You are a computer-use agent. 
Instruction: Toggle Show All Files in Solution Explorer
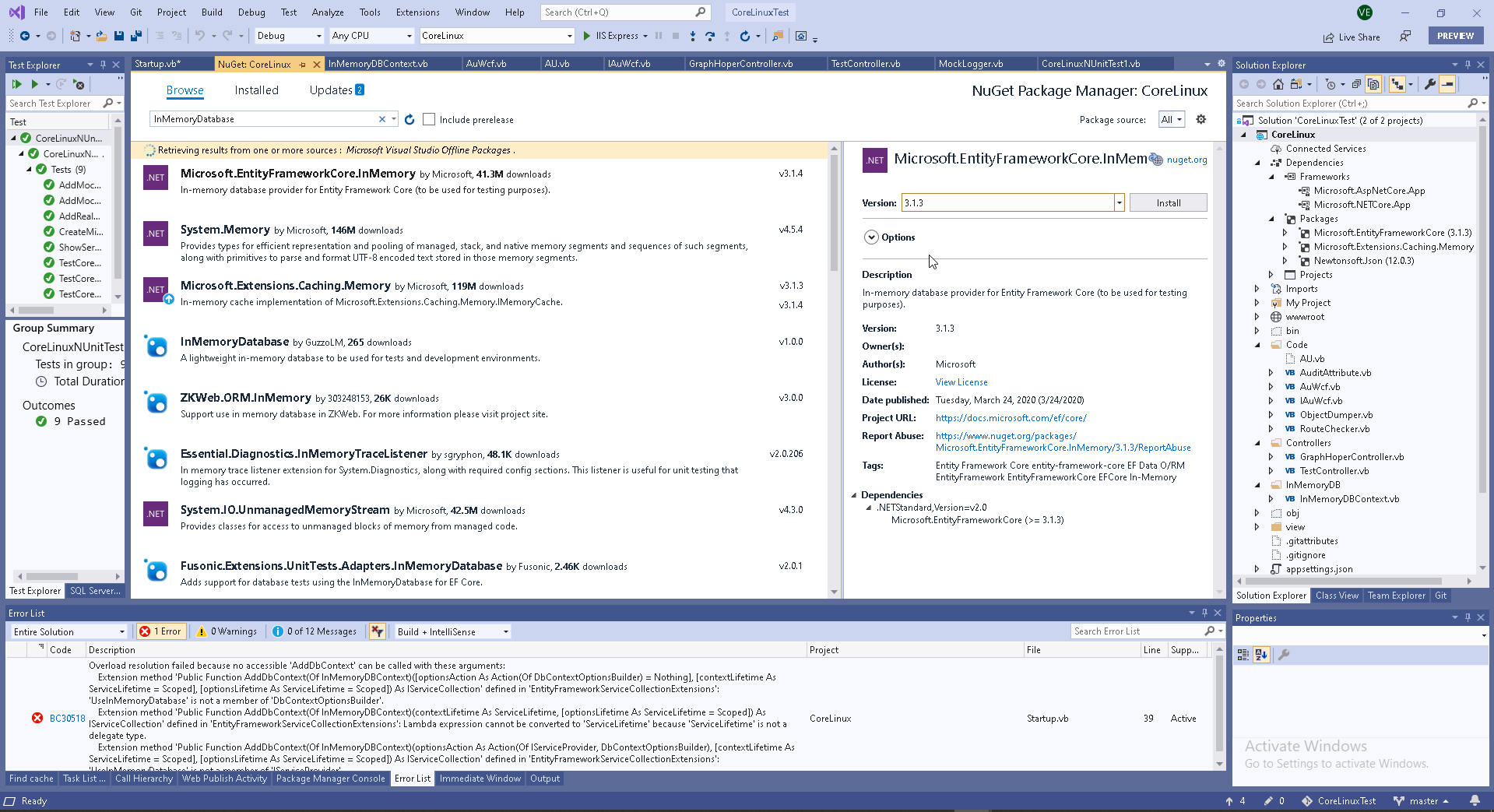pos(1374,84)
